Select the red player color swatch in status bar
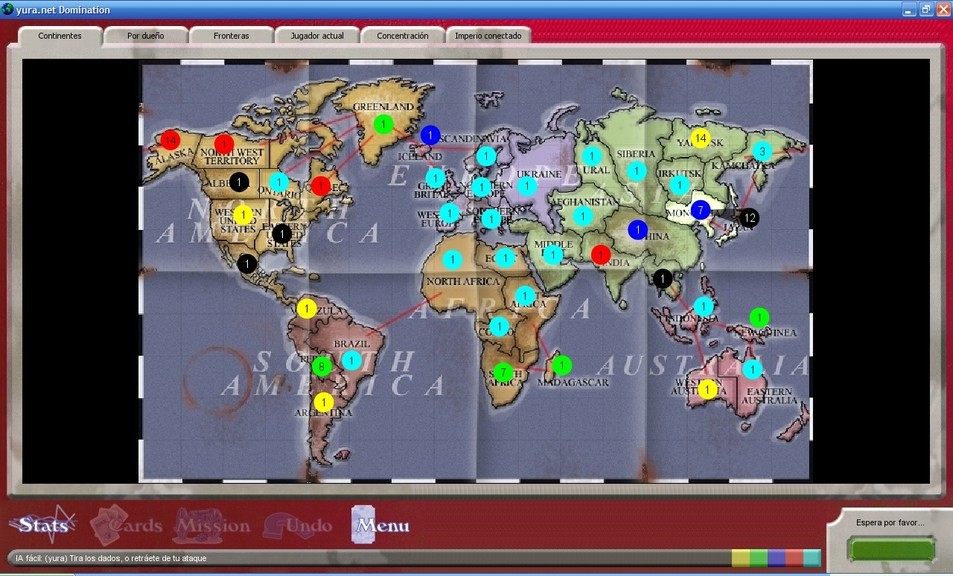The image size is (953, 576). (x=794, y=558)
